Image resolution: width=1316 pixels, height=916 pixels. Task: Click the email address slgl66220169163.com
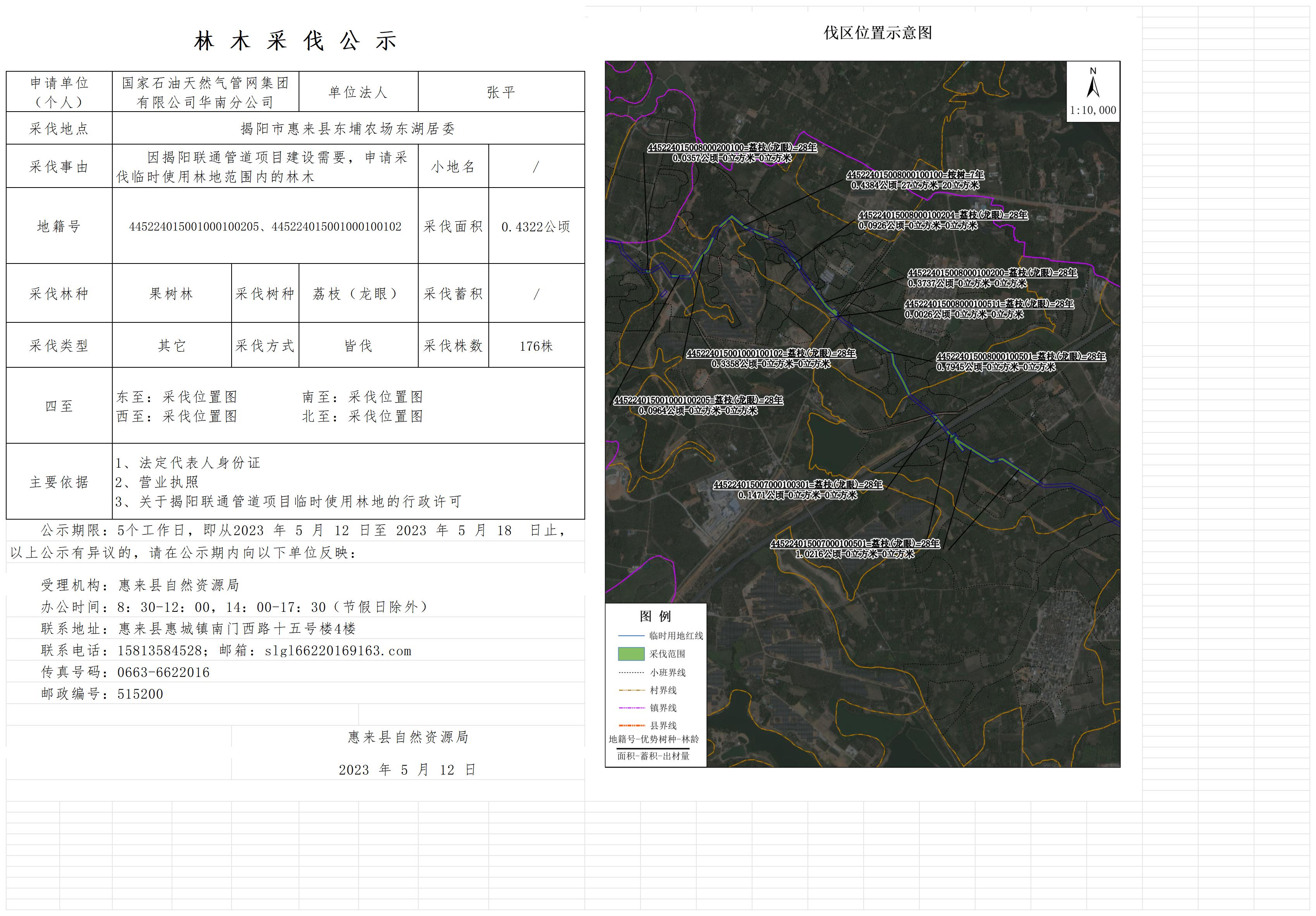pyautogui.click(x=338, y=651)
